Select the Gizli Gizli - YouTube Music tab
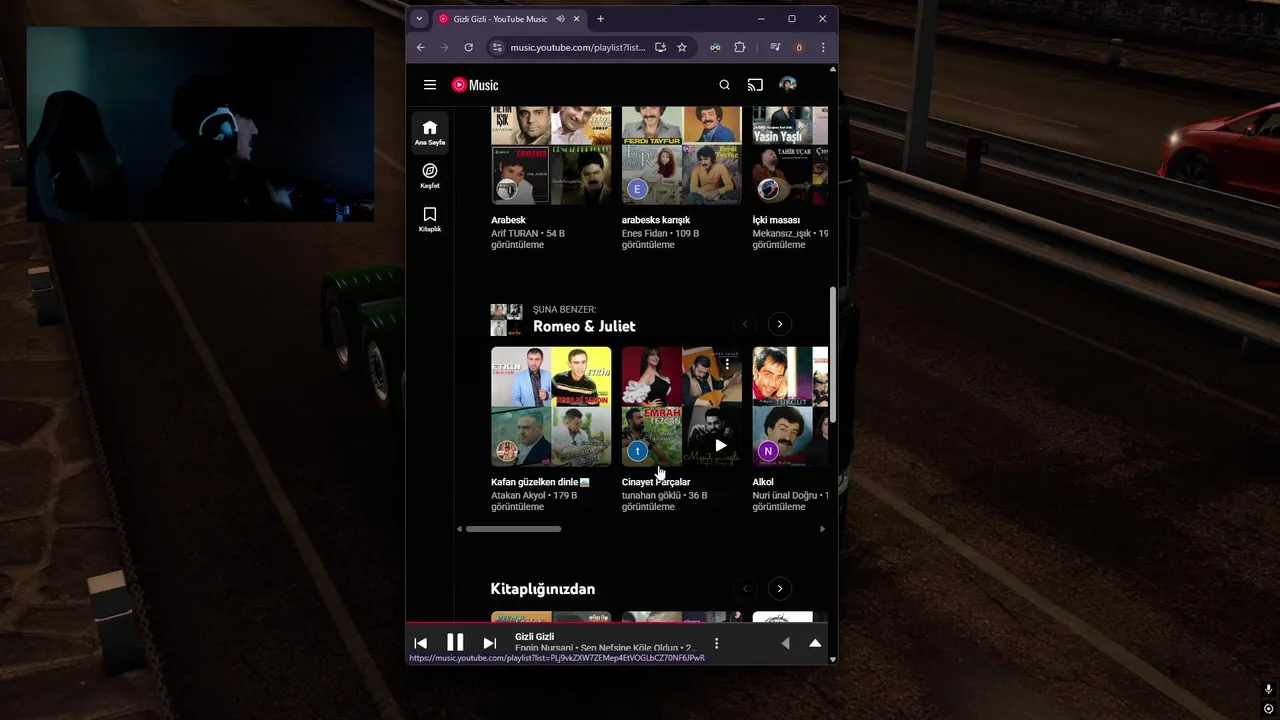Image resolution: width=1280 pixels, height=720 pixels. tap(509, 19)
